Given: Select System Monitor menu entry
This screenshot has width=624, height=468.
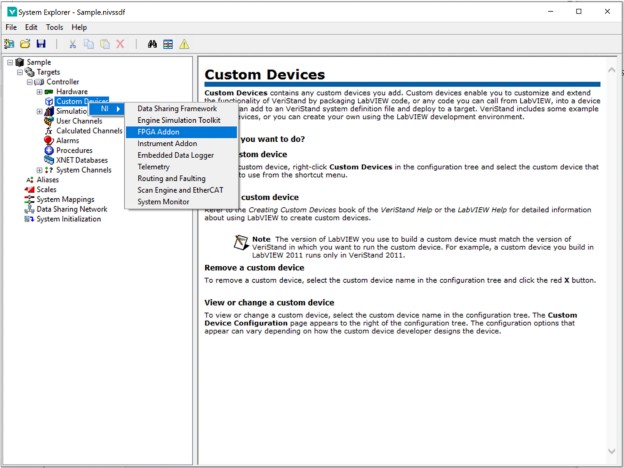Looking at the screenshot, I should click(x=181, y=202).
